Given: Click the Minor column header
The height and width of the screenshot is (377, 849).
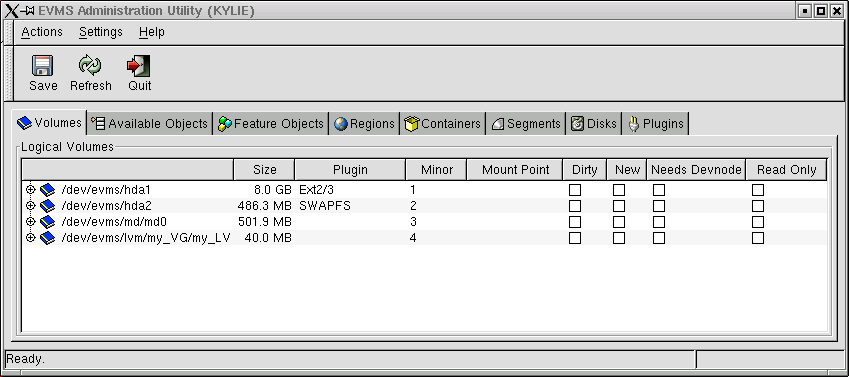Looking at the screenshot, I should 436,170.
